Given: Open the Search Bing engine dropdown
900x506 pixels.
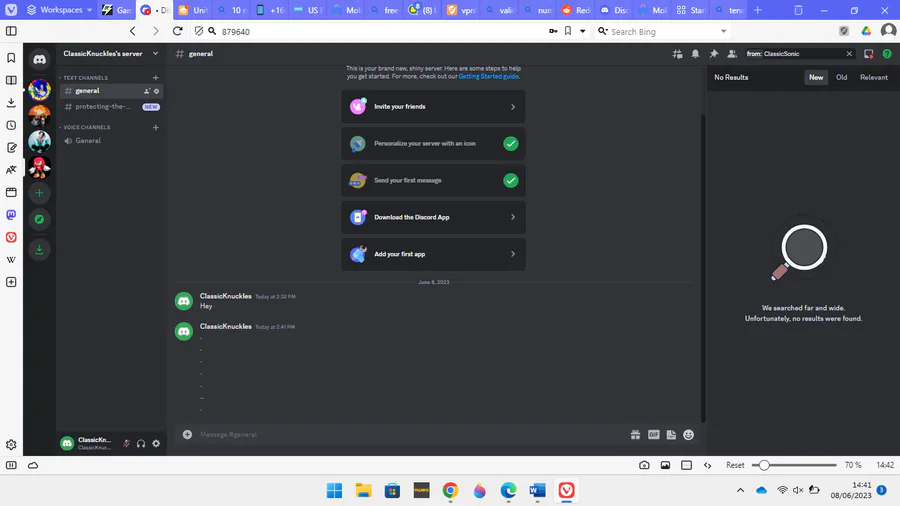Looking at the screenshot, I should (723, 31).
